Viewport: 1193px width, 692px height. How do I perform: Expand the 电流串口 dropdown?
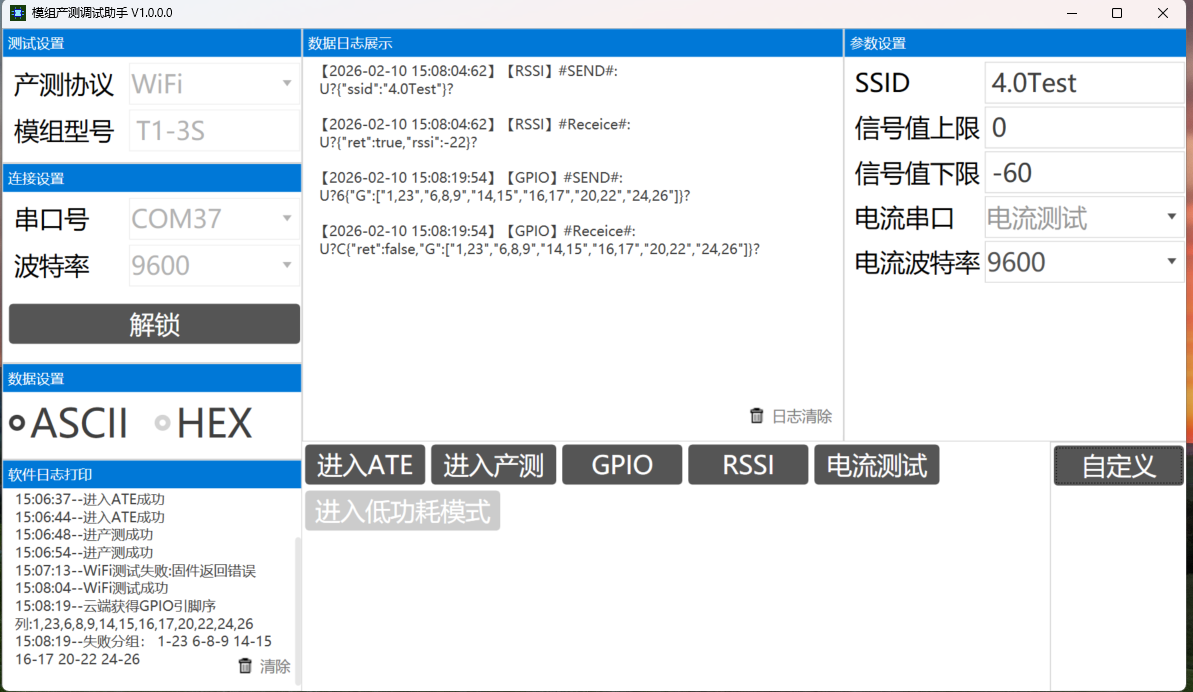click(1084, 217)
